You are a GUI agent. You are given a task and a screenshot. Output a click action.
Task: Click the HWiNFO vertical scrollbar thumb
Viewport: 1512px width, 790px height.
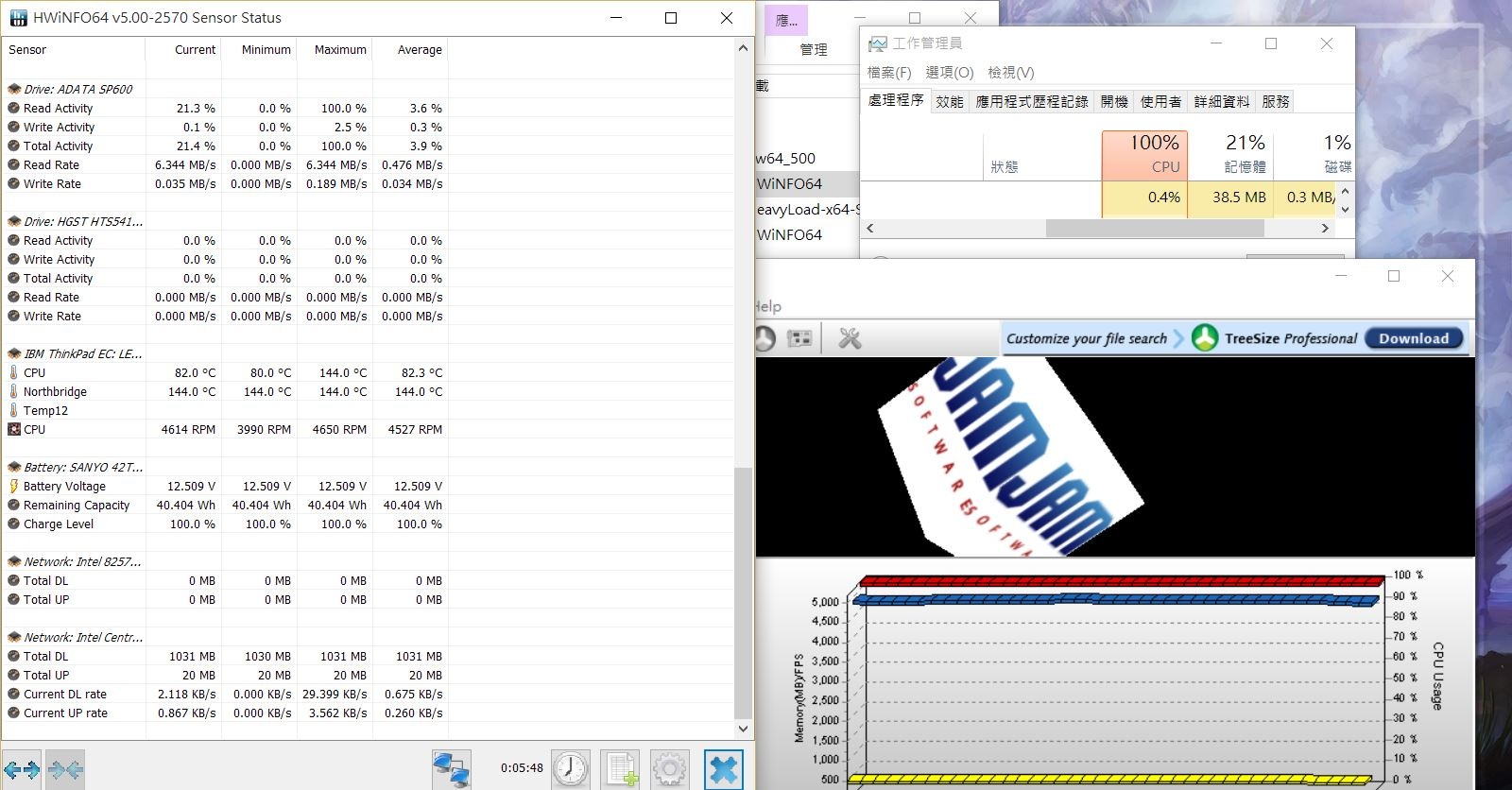tap(743, 593)
